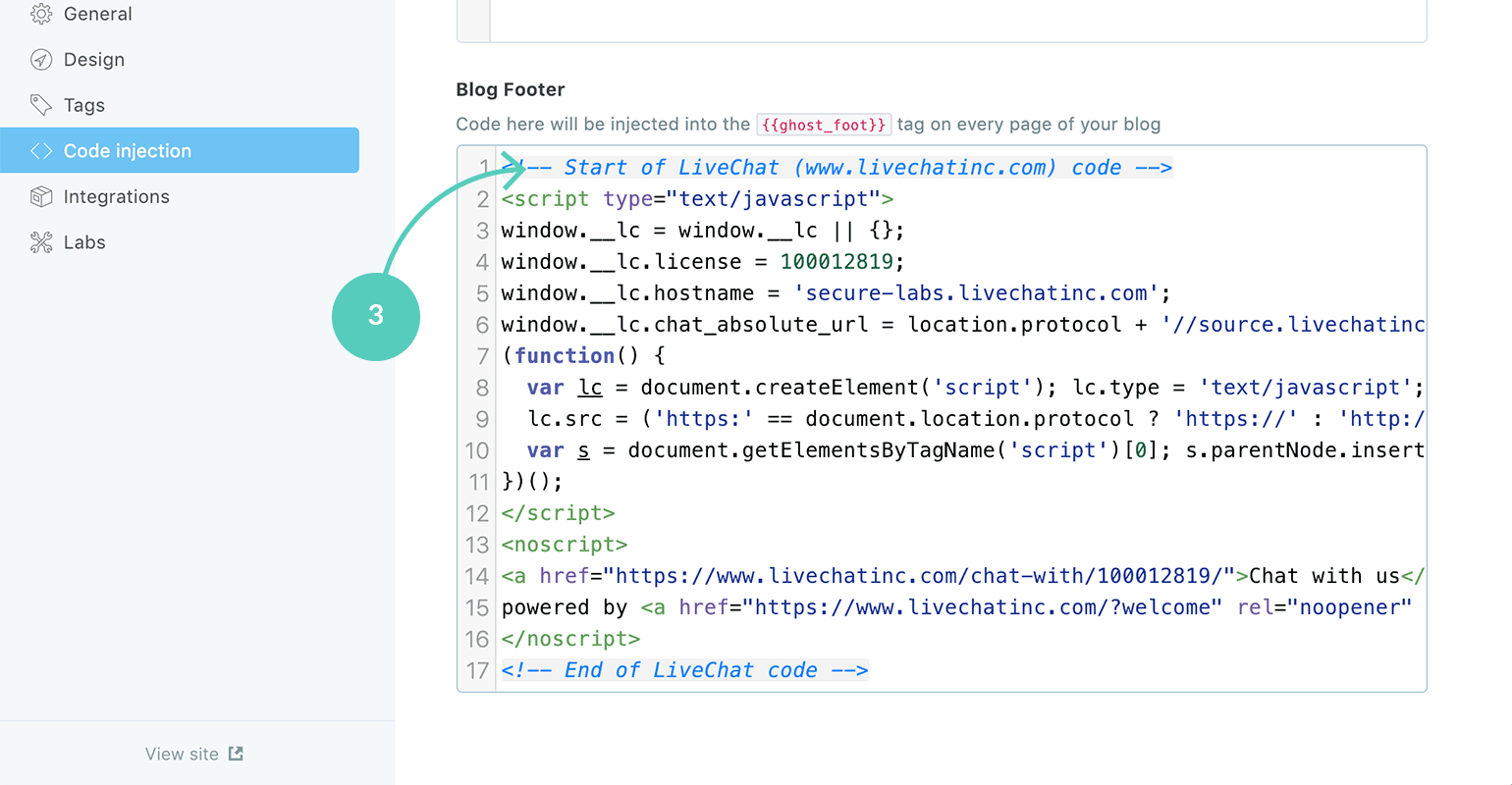Click the Code injection brackets icon
The height and width of the screenshot is (785, 1512).
click(x=41, y=151)
